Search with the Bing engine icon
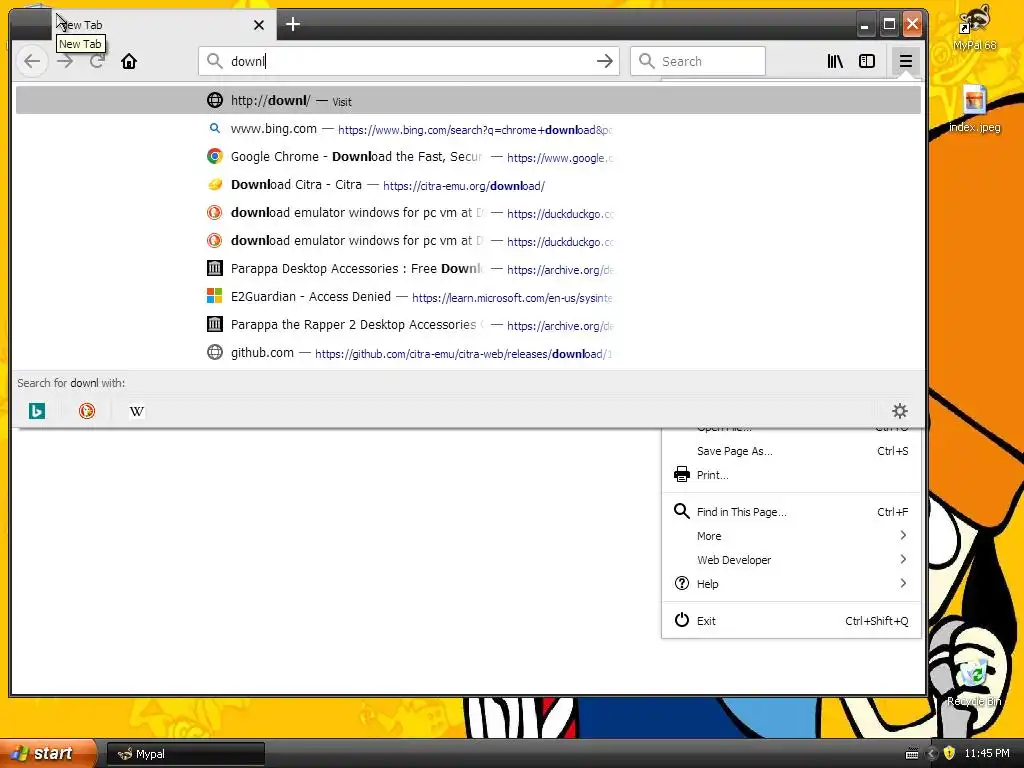The height and width of the screenshot is (768, 1024). click(37, 411)
